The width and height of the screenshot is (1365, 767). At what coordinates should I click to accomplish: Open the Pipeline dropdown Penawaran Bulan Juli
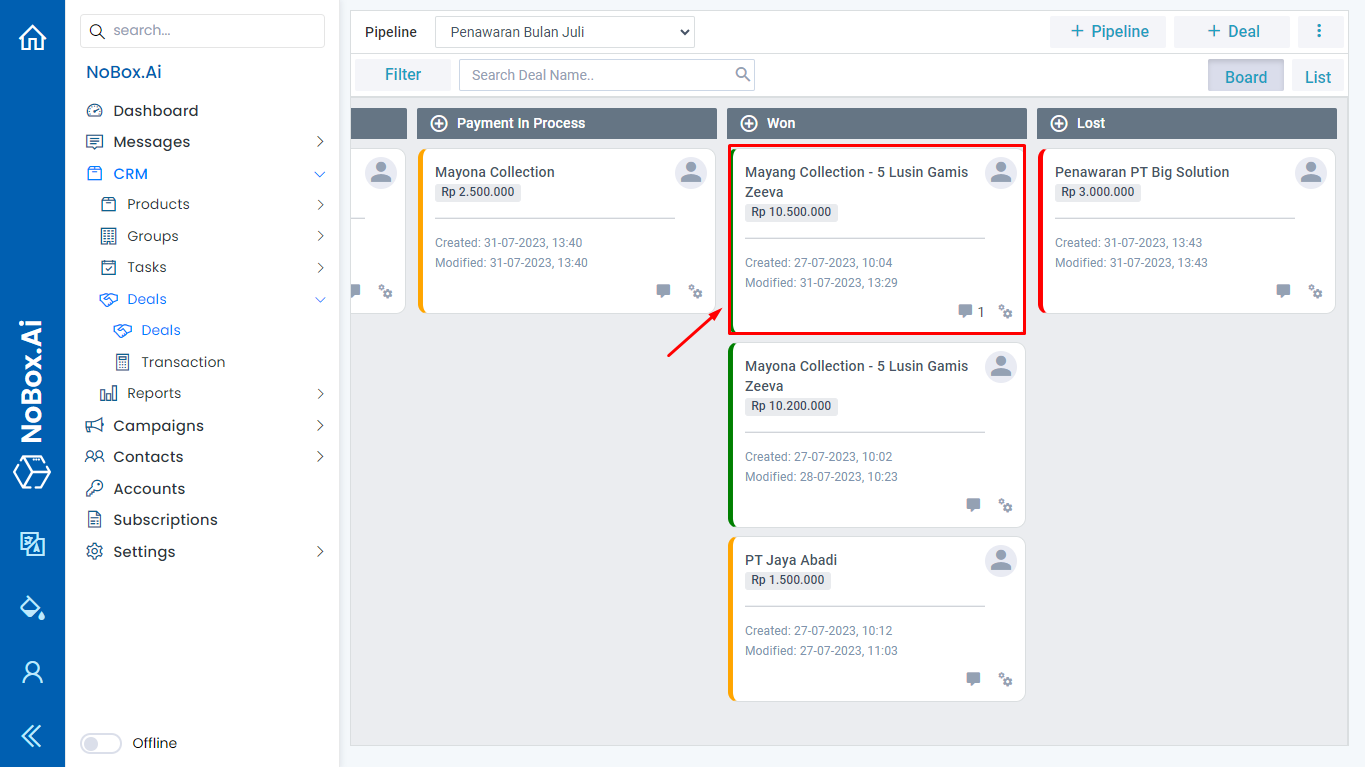click(x=564, y=32)
